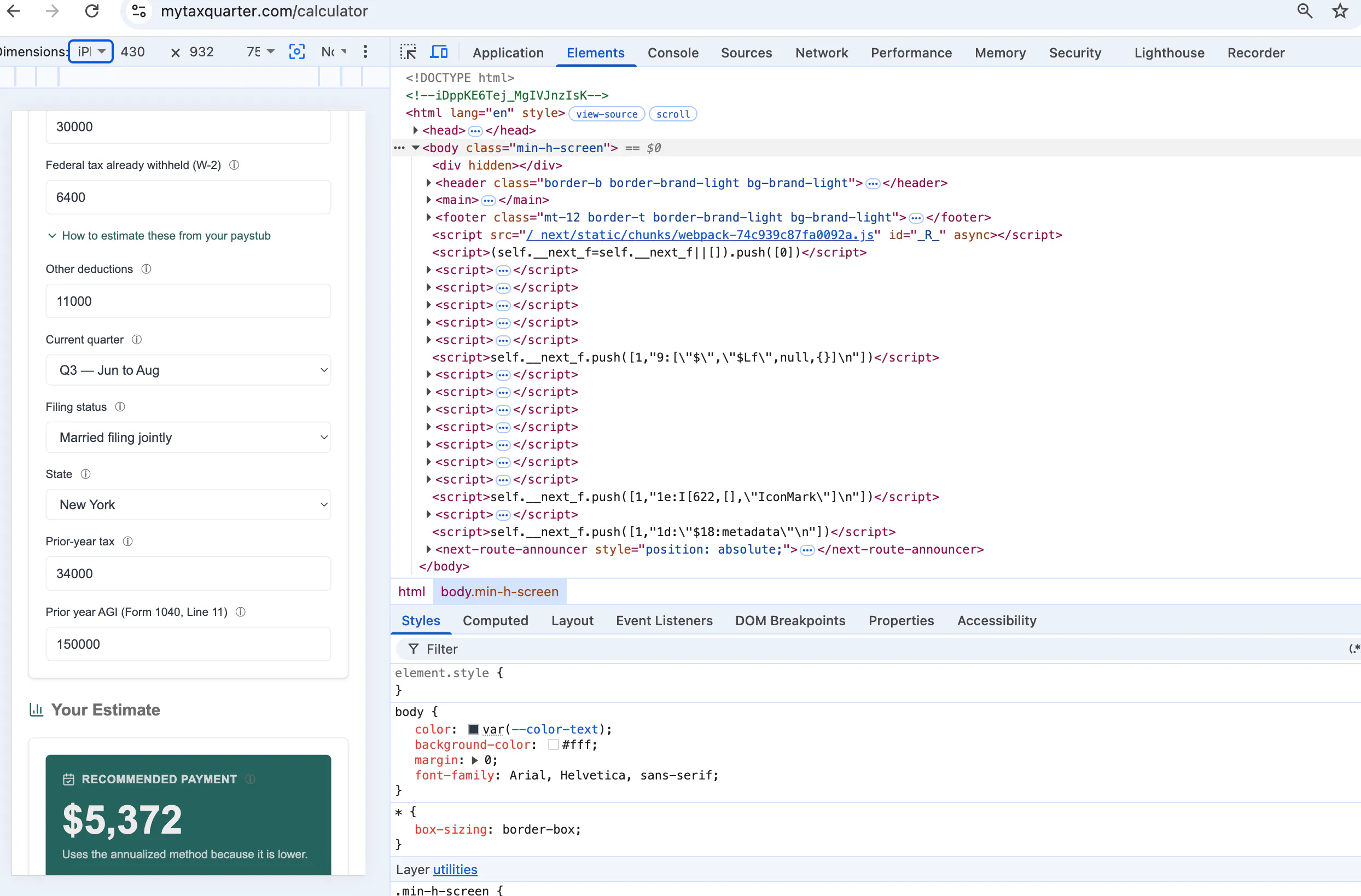Image resolution: width=1361 pixels, height=896 pixels.
Task: Click the device width field showing 430
Action: click(133, 52)
